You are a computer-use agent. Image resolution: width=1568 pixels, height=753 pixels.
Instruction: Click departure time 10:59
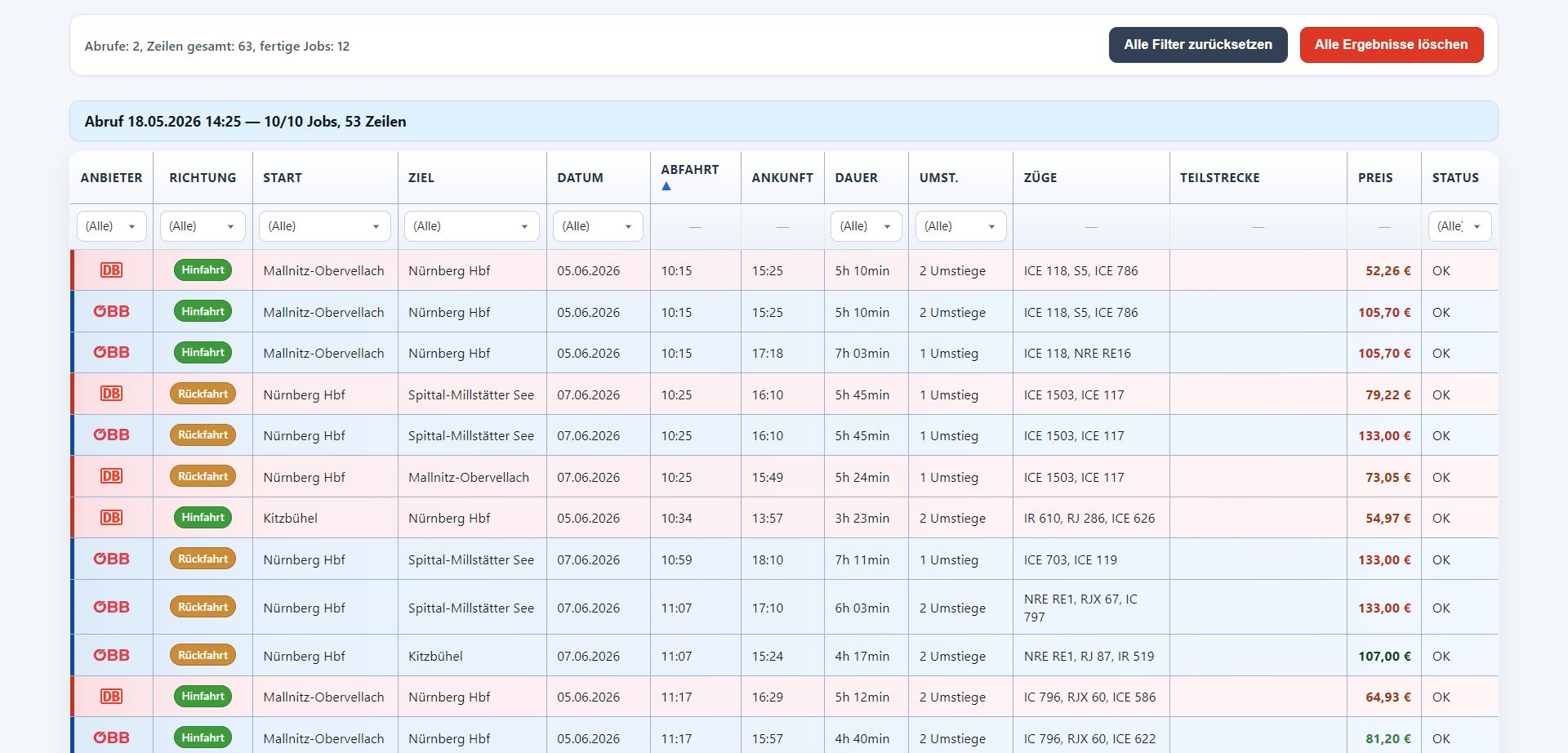676,559
